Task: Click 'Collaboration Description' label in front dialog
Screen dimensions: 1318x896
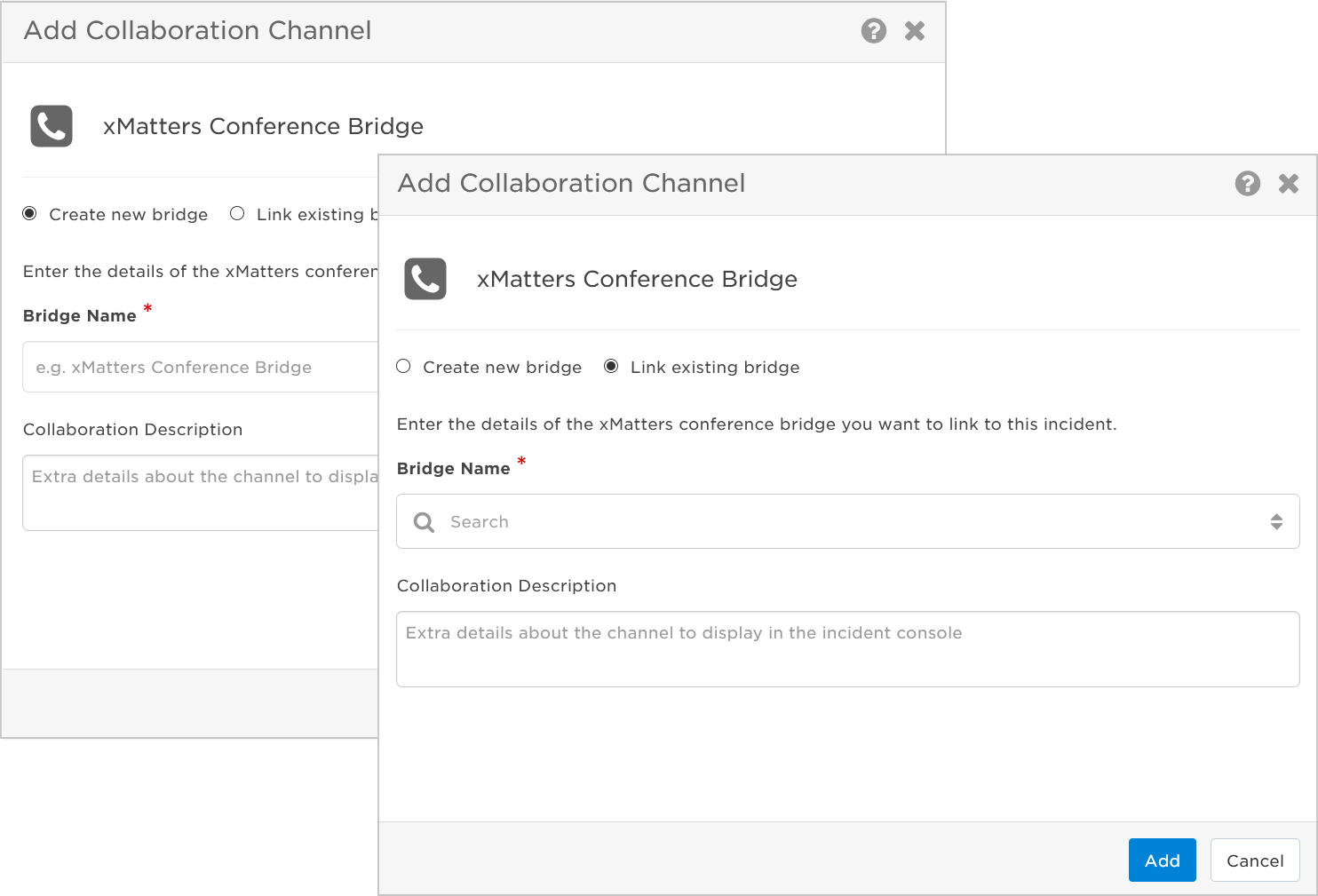Action: (x=506, y=586)
